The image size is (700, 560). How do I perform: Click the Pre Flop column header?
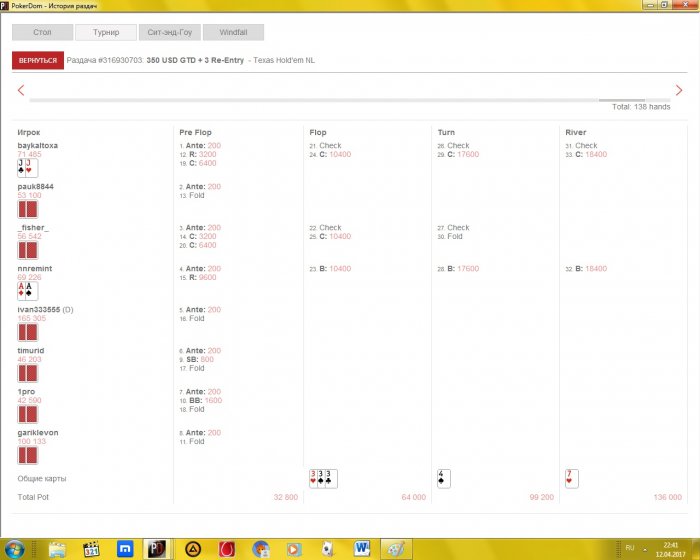pyautogui.click(x=195, y=132)
